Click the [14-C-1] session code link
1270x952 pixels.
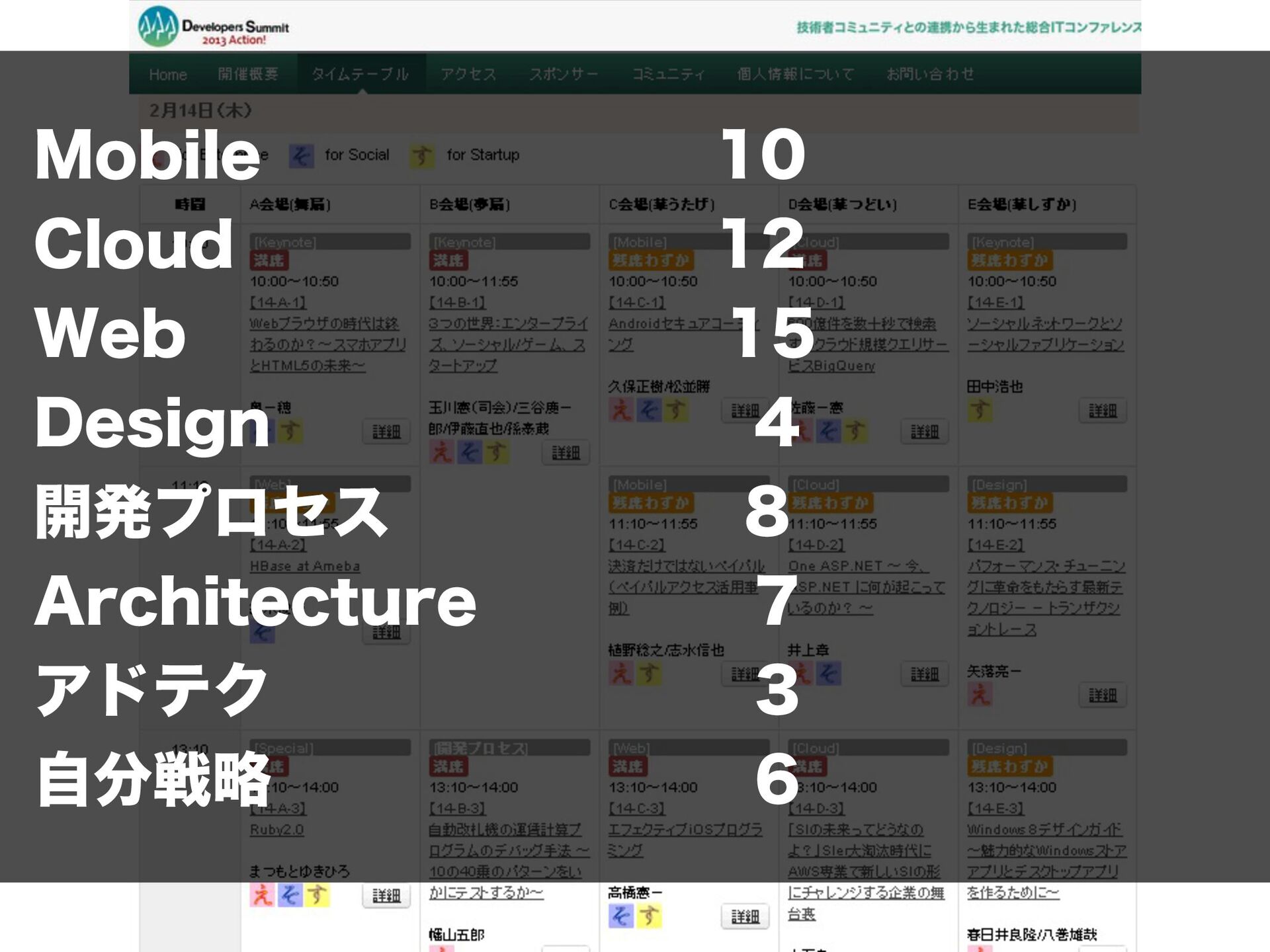tap(637, 302)
